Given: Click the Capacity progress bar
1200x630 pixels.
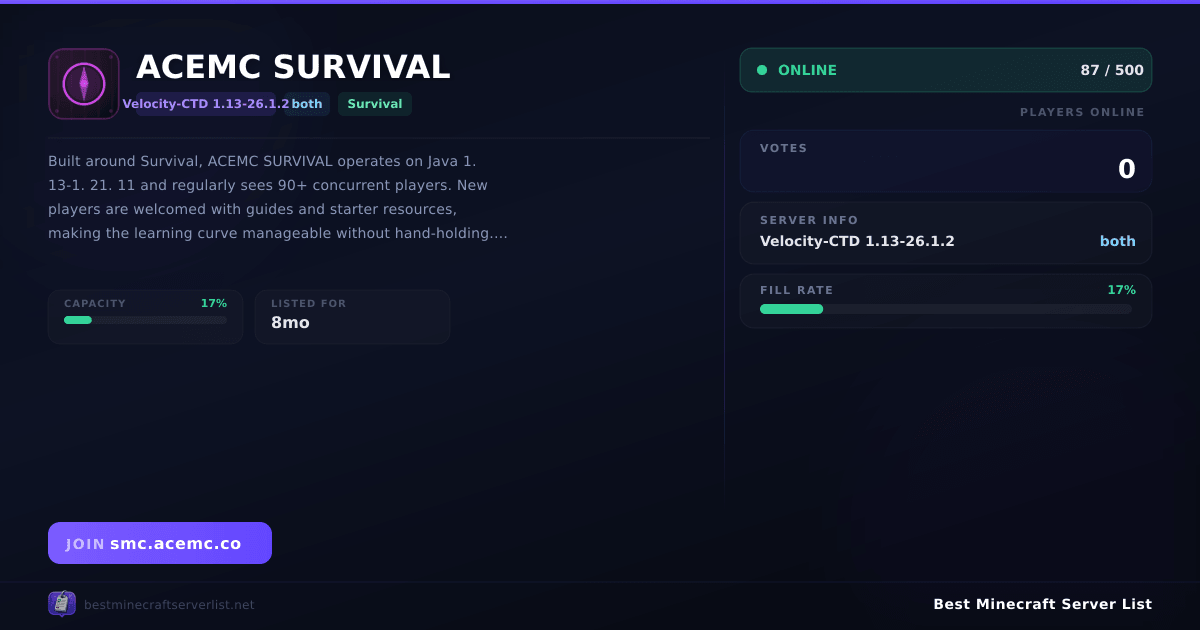Looking at the screenshot, I should pyautogui.click(x=145, y=320).
